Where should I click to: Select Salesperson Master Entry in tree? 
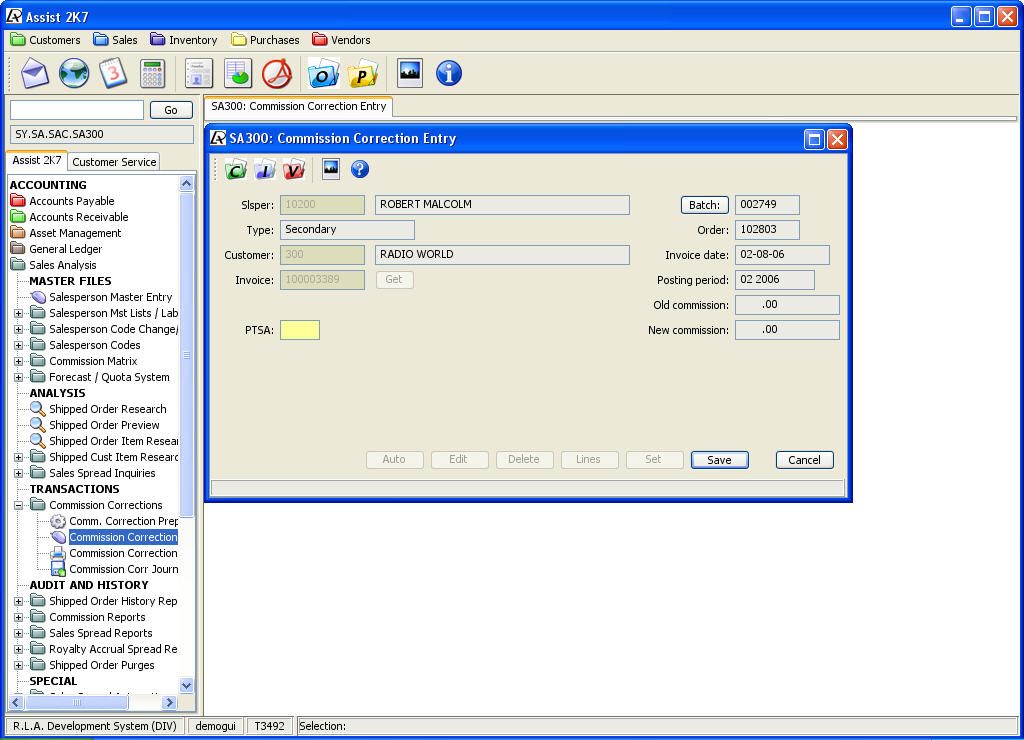pos(110,297)
